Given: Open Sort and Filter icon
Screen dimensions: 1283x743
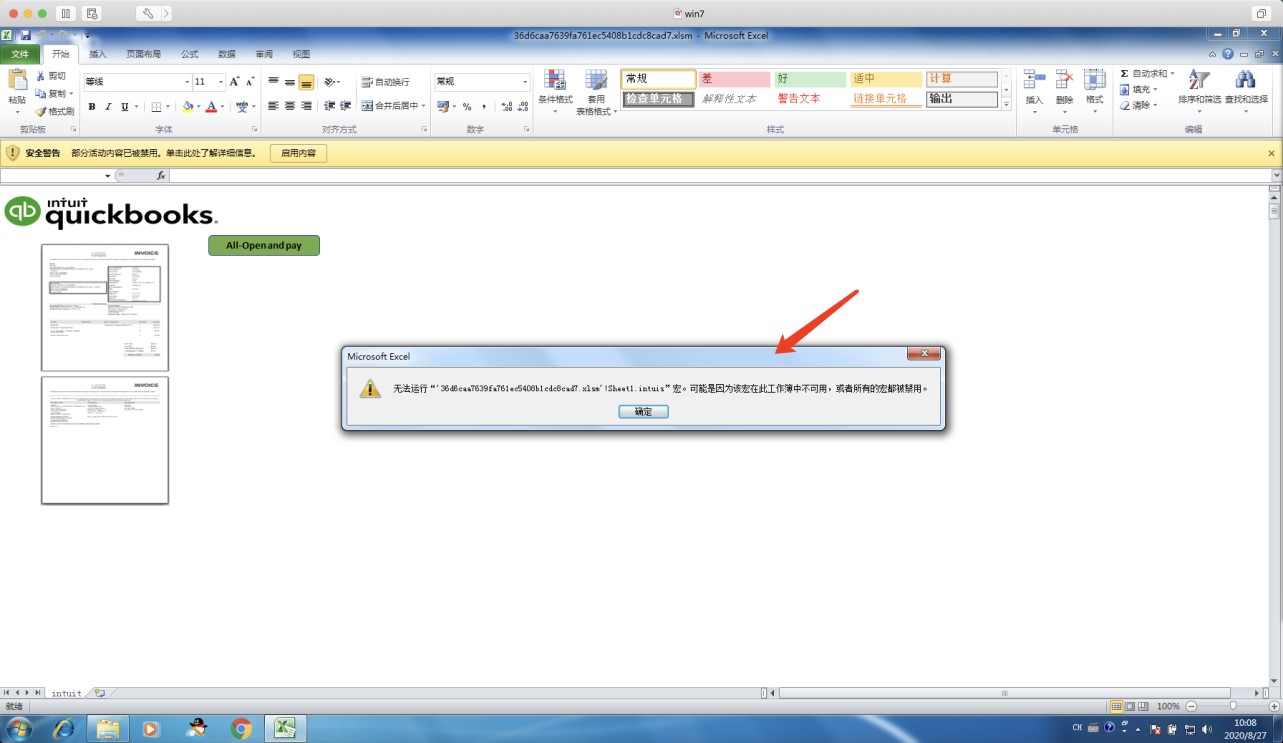Looking at the screenshot, I should pyautogui.click(x=1197, y=80).
